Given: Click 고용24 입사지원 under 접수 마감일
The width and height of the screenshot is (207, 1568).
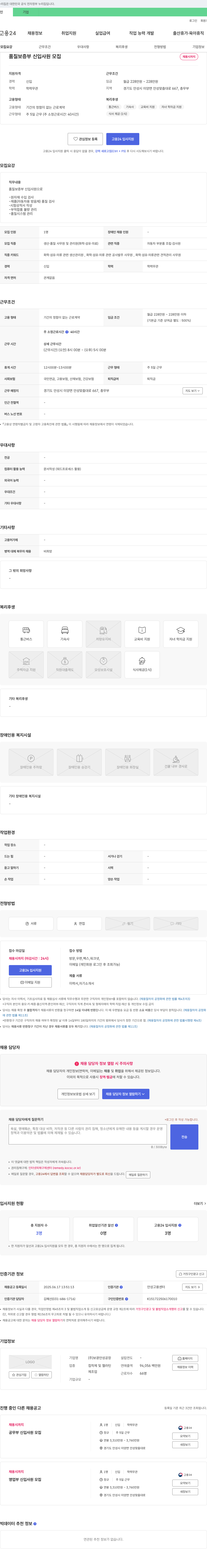Looking at the screenshot, I should point(30,970).
